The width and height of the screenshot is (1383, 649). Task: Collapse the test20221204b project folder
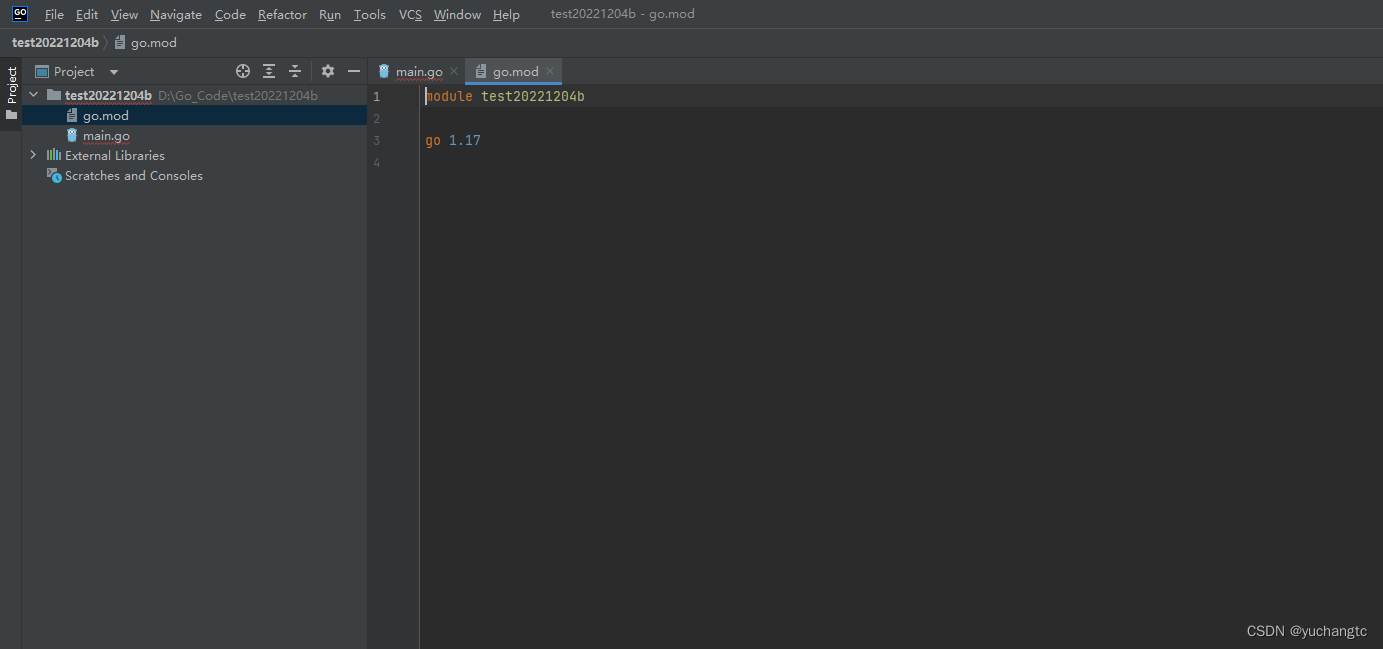[33, 94]
